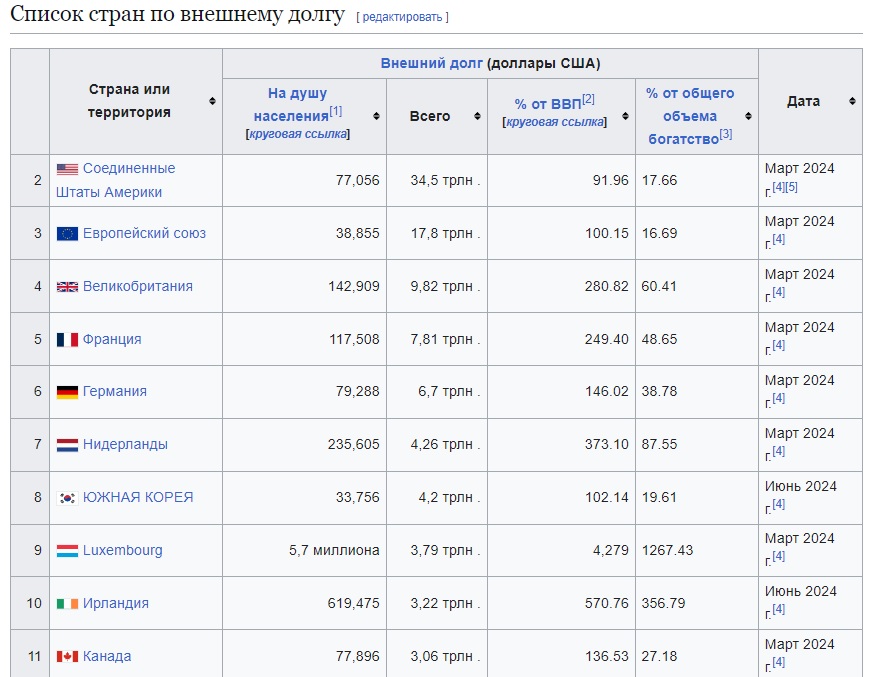Click the Germany flag icon

point(67,392)
